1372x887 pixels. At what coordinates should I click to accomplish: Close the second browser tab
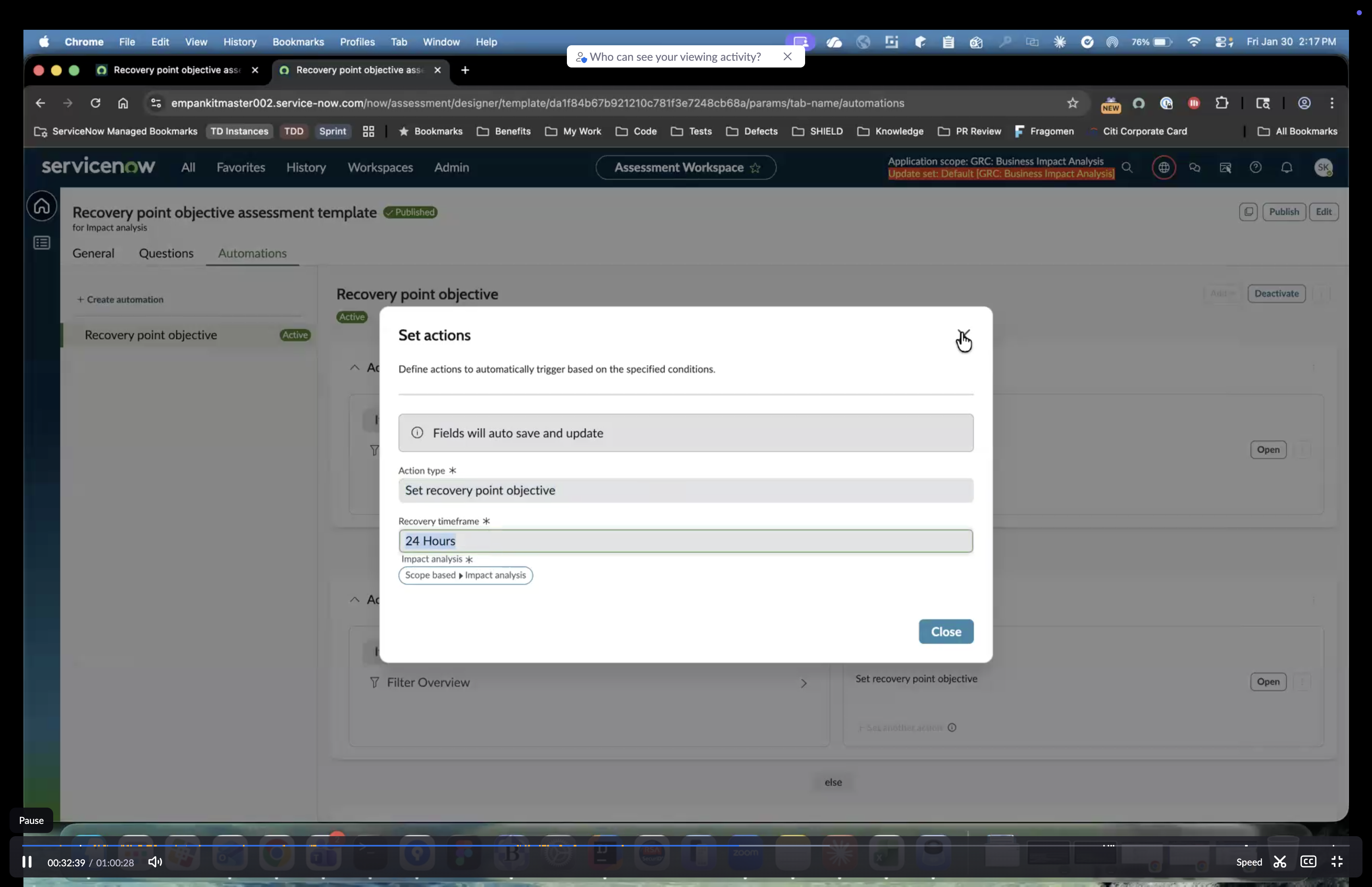click(x=437, y=70)
